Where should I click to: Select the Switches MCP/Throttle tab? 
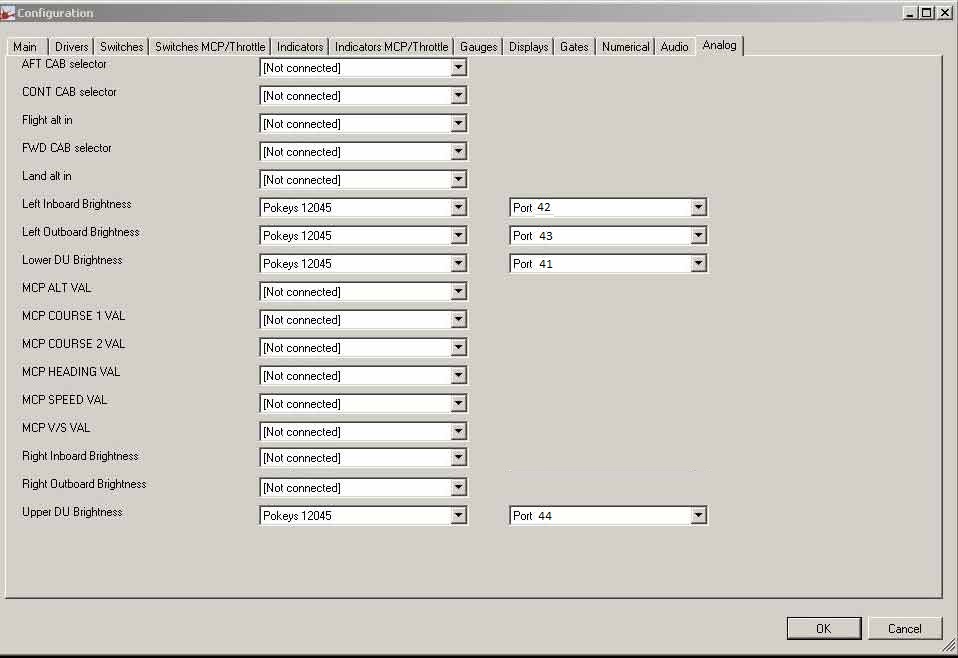pyautogui.click(x=210, y=47)
